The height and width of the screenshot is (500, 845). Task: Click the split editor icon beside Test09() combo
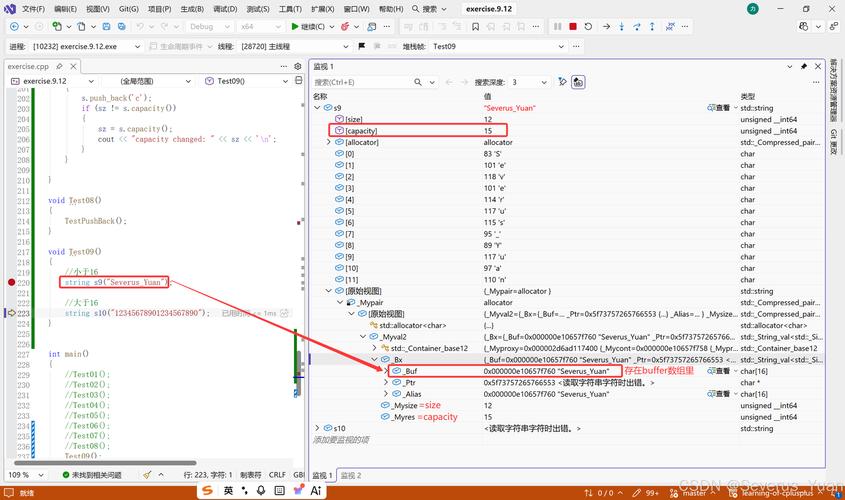click(x=299, y=81)
